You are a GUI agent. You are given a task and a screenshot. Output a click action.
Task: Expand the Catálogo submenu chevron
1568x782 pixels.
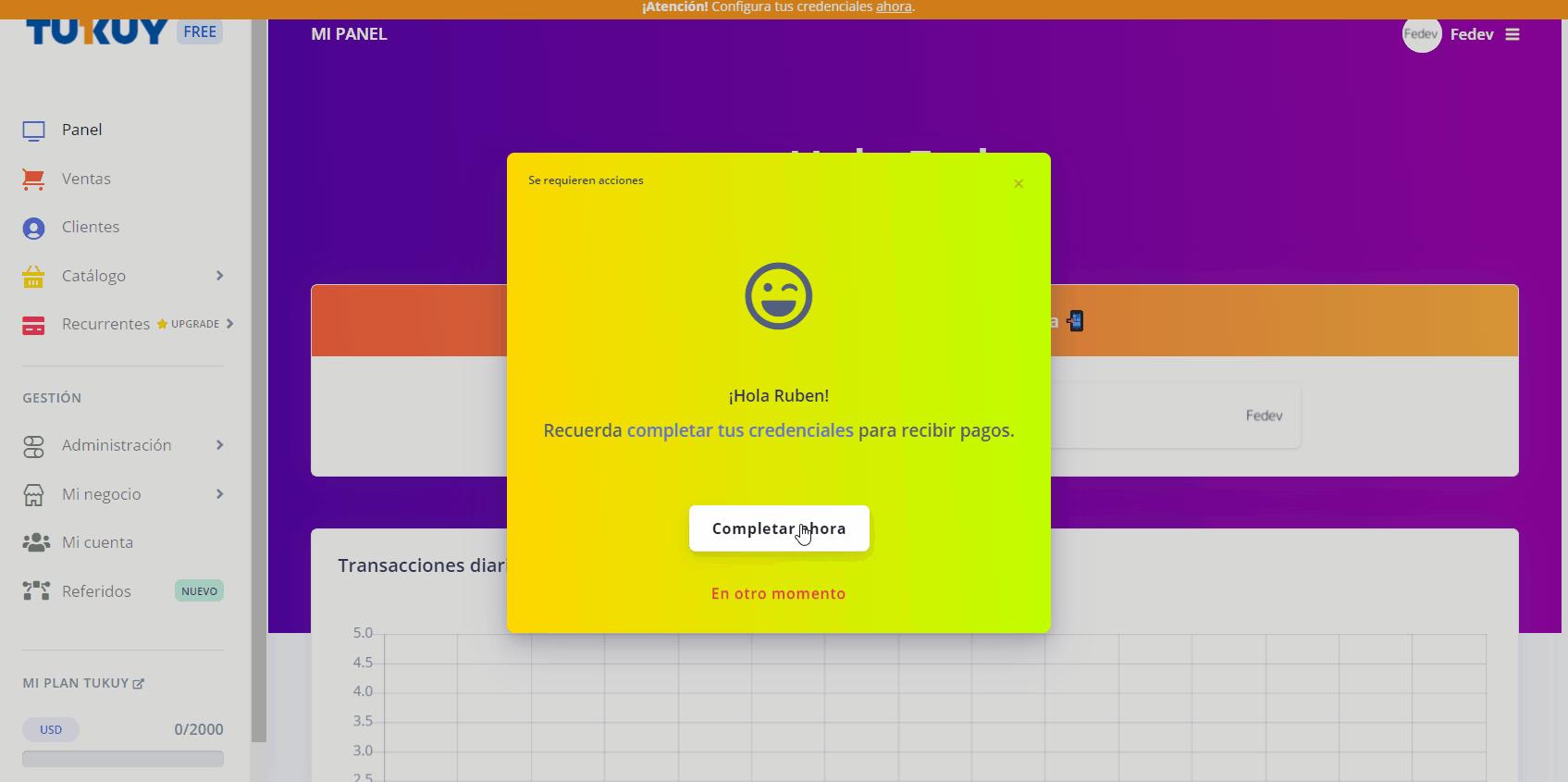(x=219, y=276)
